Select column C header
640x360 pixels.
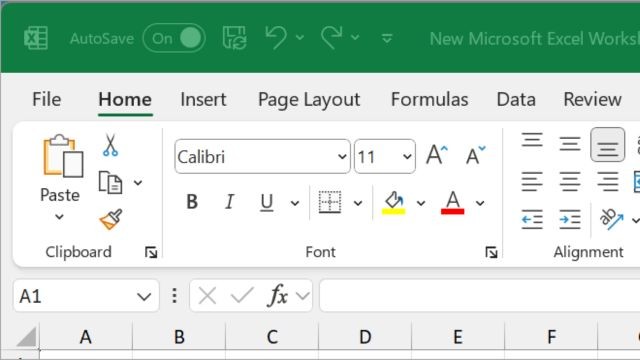[x=272, y=337]
